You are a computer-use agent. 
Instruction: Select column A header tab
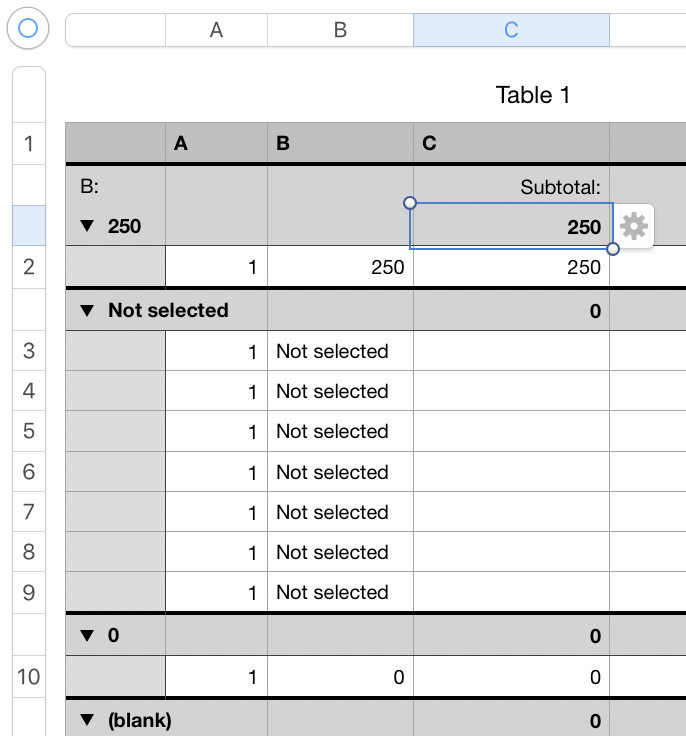[x=216, y=30]
